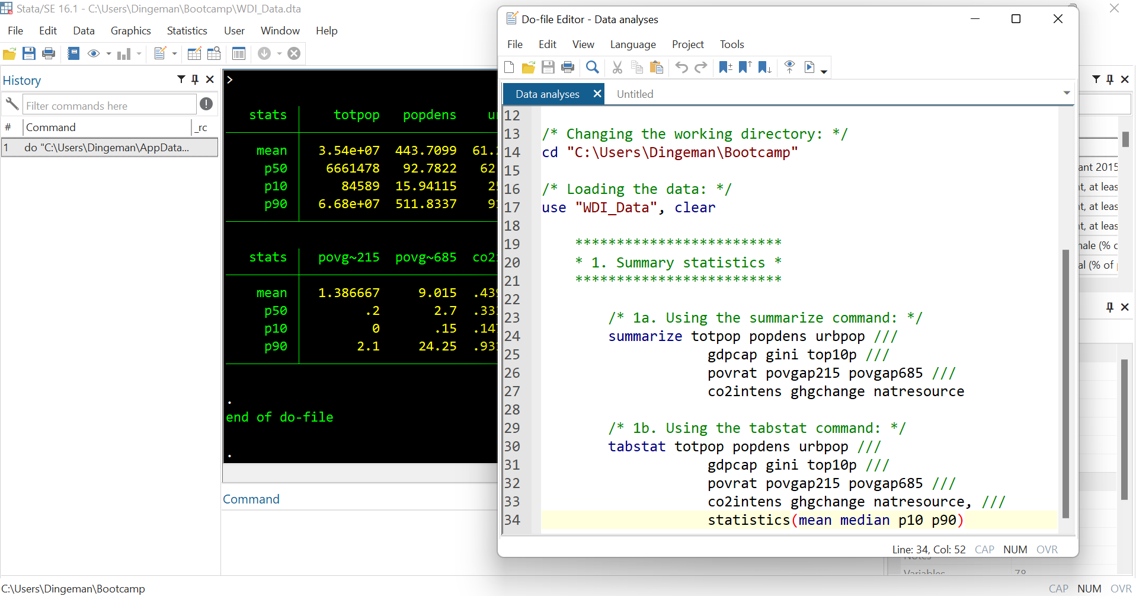The width and height of the screenshot is (1136, 596).
Task: Stop execution with the Break icon
Action: coord(293,54)
